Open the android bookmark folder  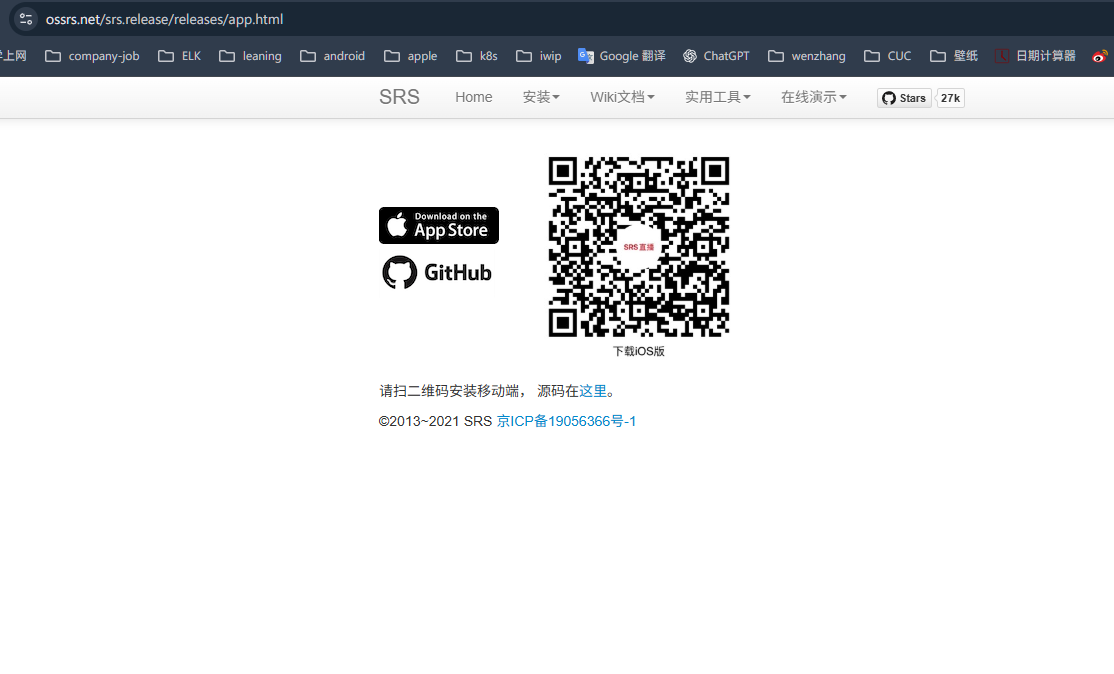click(332, 56)
